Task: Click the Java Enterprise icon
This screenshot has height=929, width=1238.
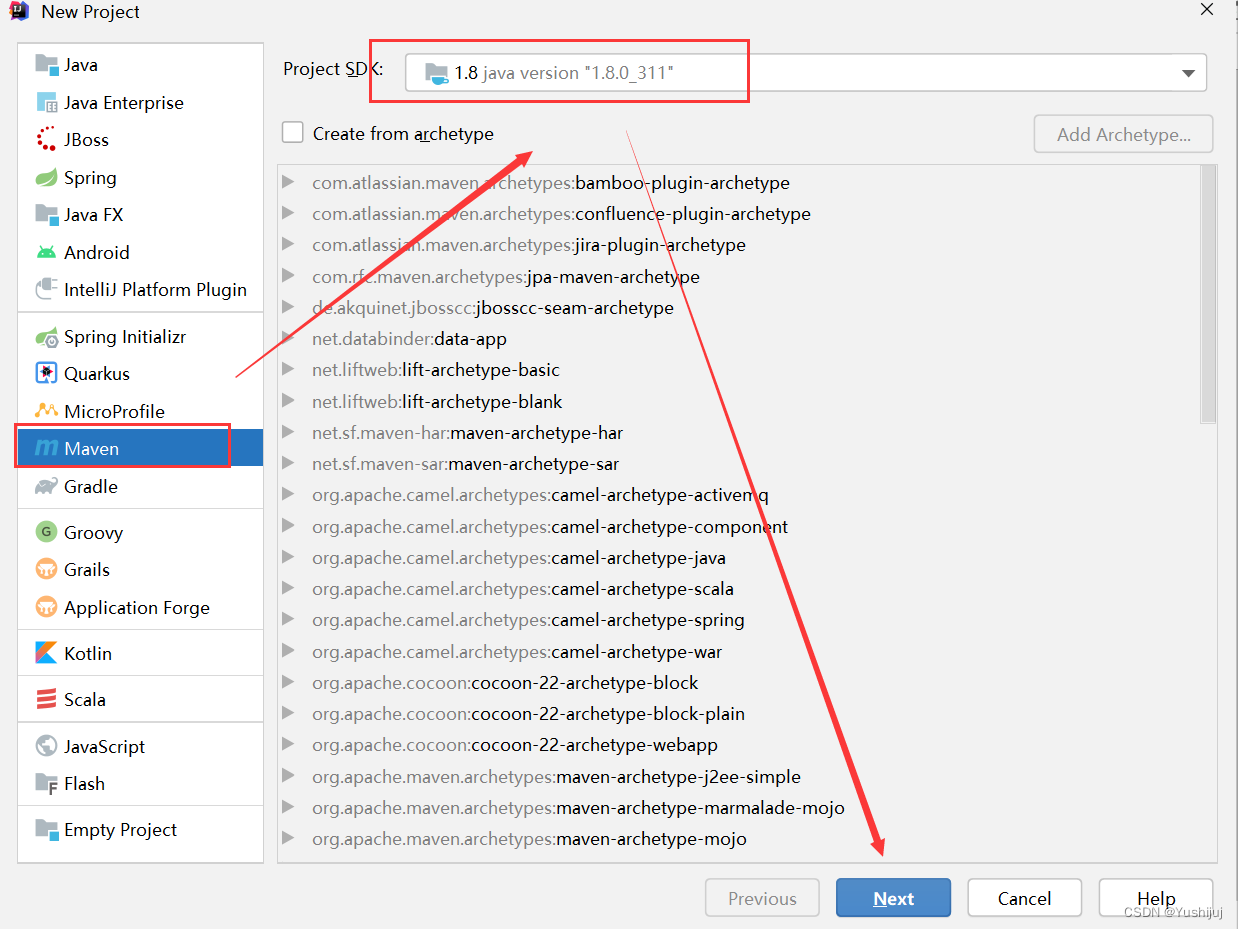Action: (47, 102)
